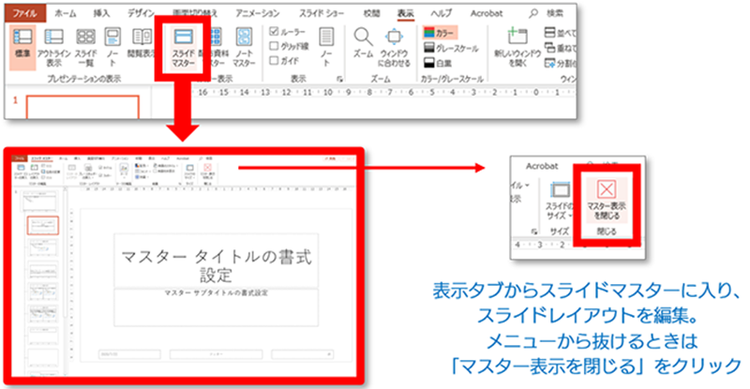750x389 pixels.
Task: Switch to the デザイン tab
Action: click(x=141, y=13)
